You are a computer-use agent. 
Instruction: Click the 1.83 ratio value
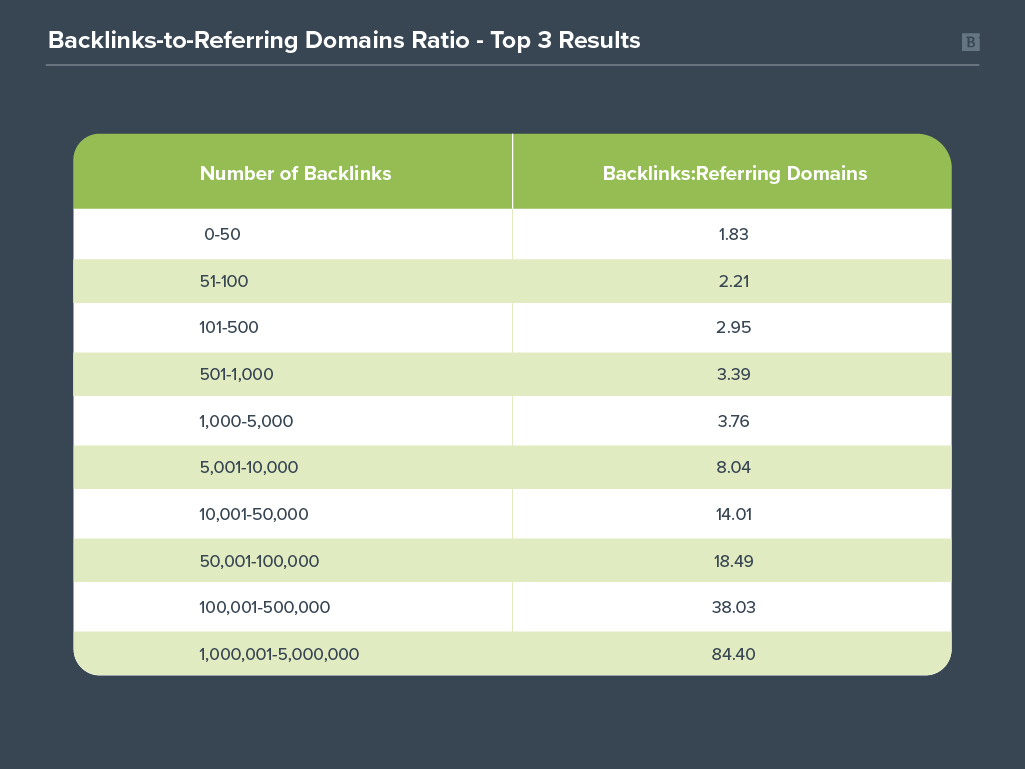point(733,235)
